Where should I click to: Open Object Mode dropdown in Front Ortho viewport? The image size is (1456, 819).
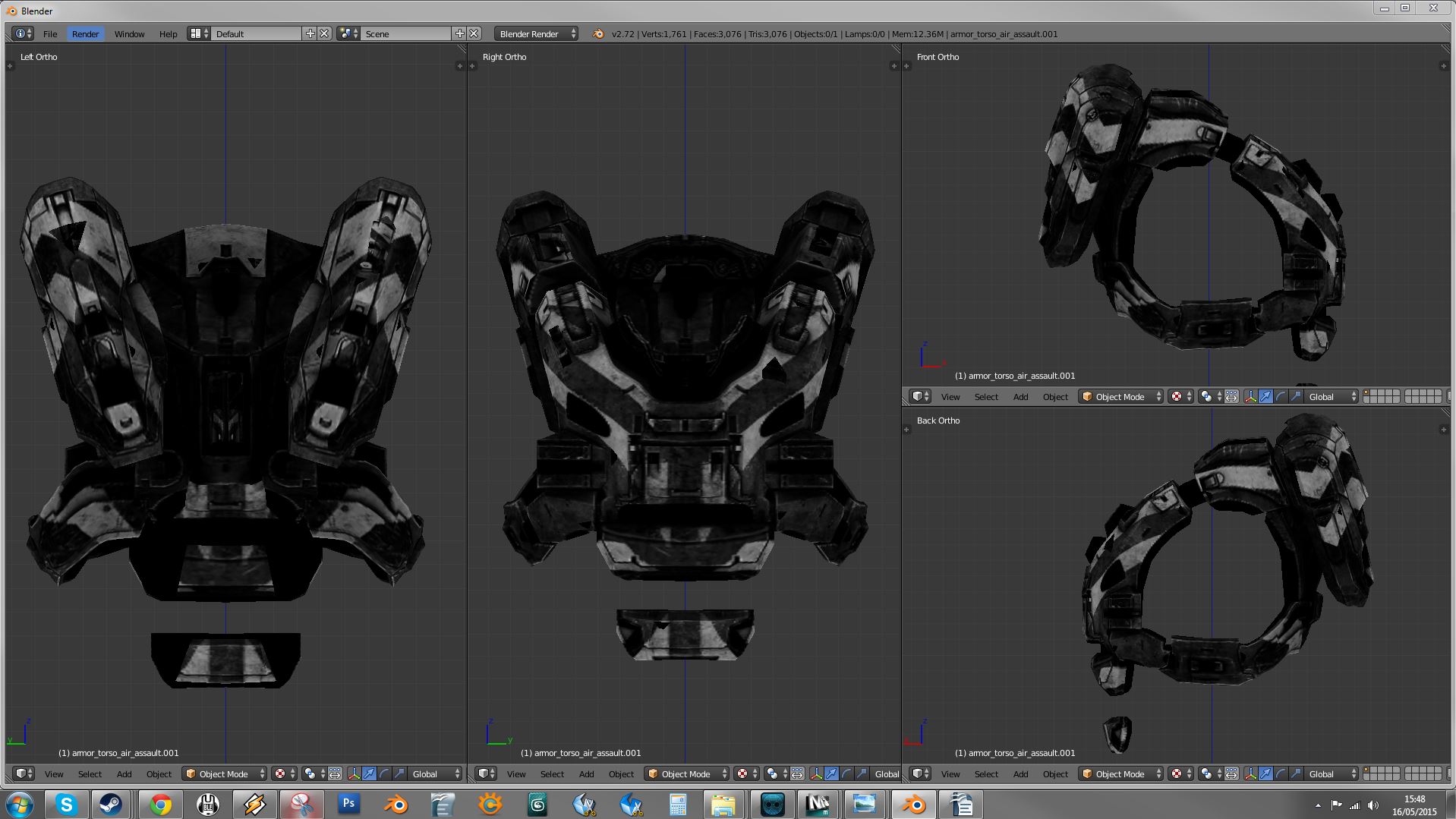[1120, 396]
